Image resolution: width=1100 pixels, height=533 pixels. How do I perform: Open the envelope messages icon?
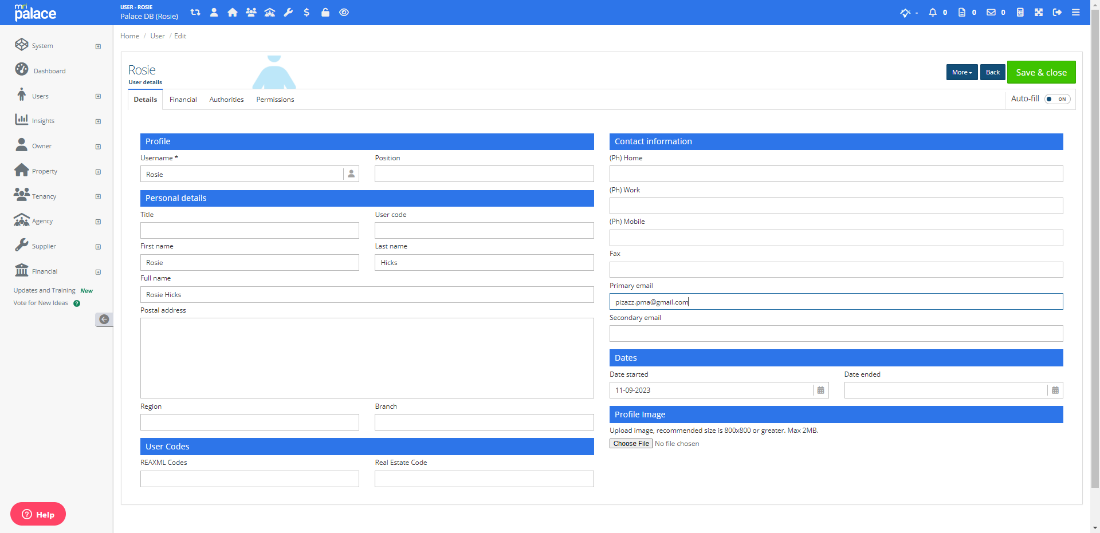point(991,13)
